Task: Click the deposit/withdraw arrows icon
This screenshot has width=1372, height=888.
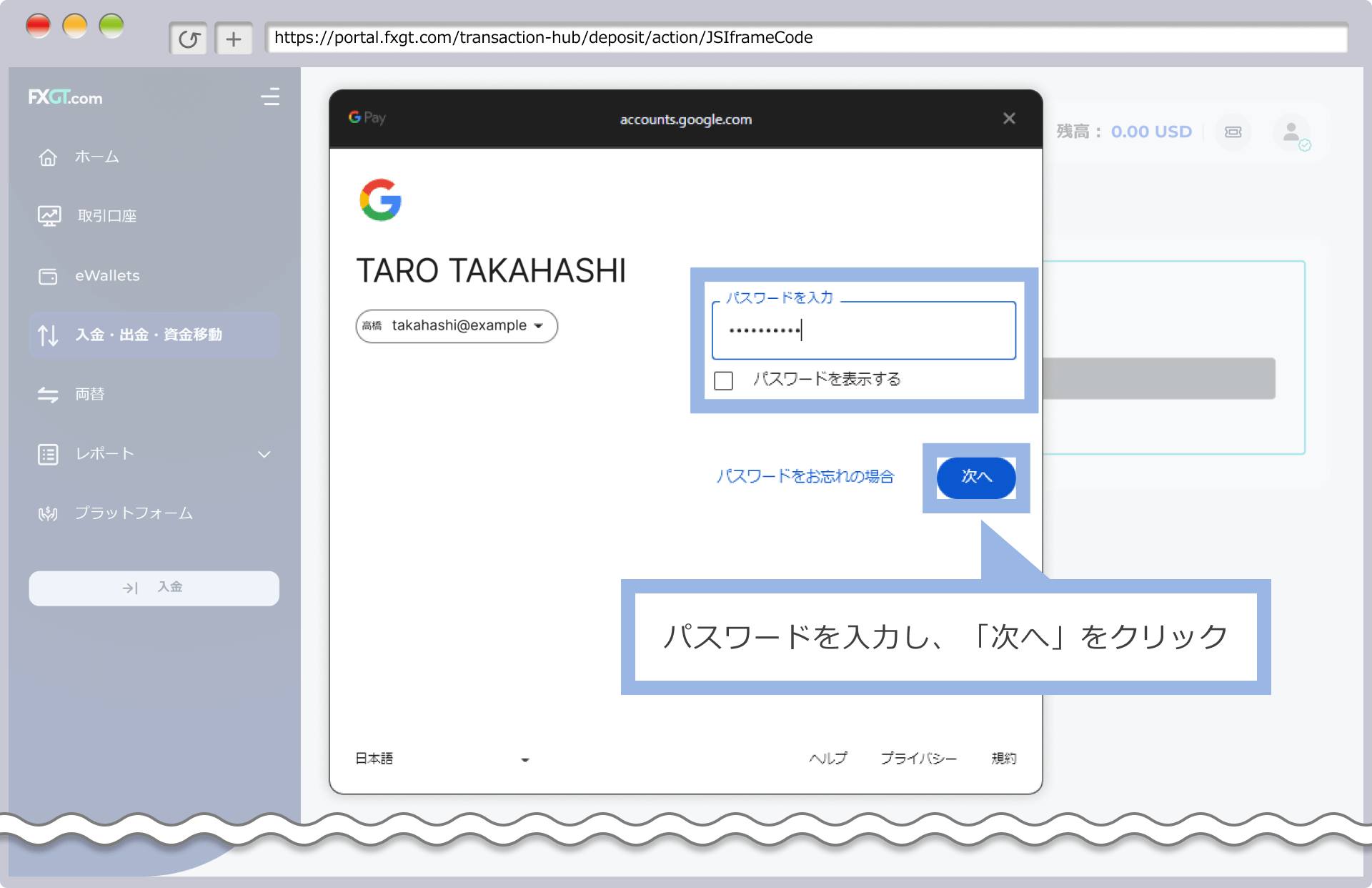Action: pyautogui.click(x=48, y=335)
